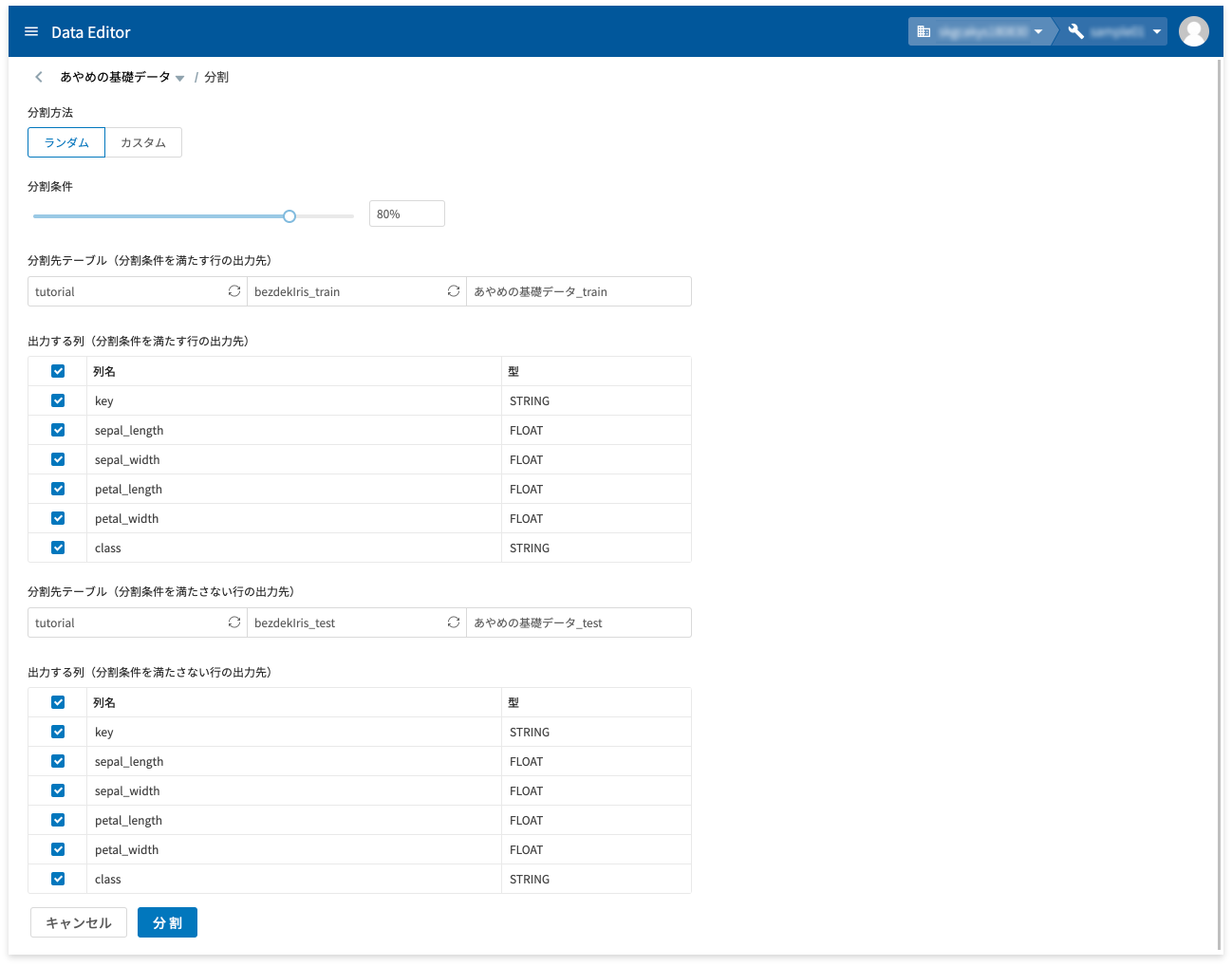Edit the あやめの基礎データ_train name field
Viewport: 1232px width, 966px height.
point(579,291)
